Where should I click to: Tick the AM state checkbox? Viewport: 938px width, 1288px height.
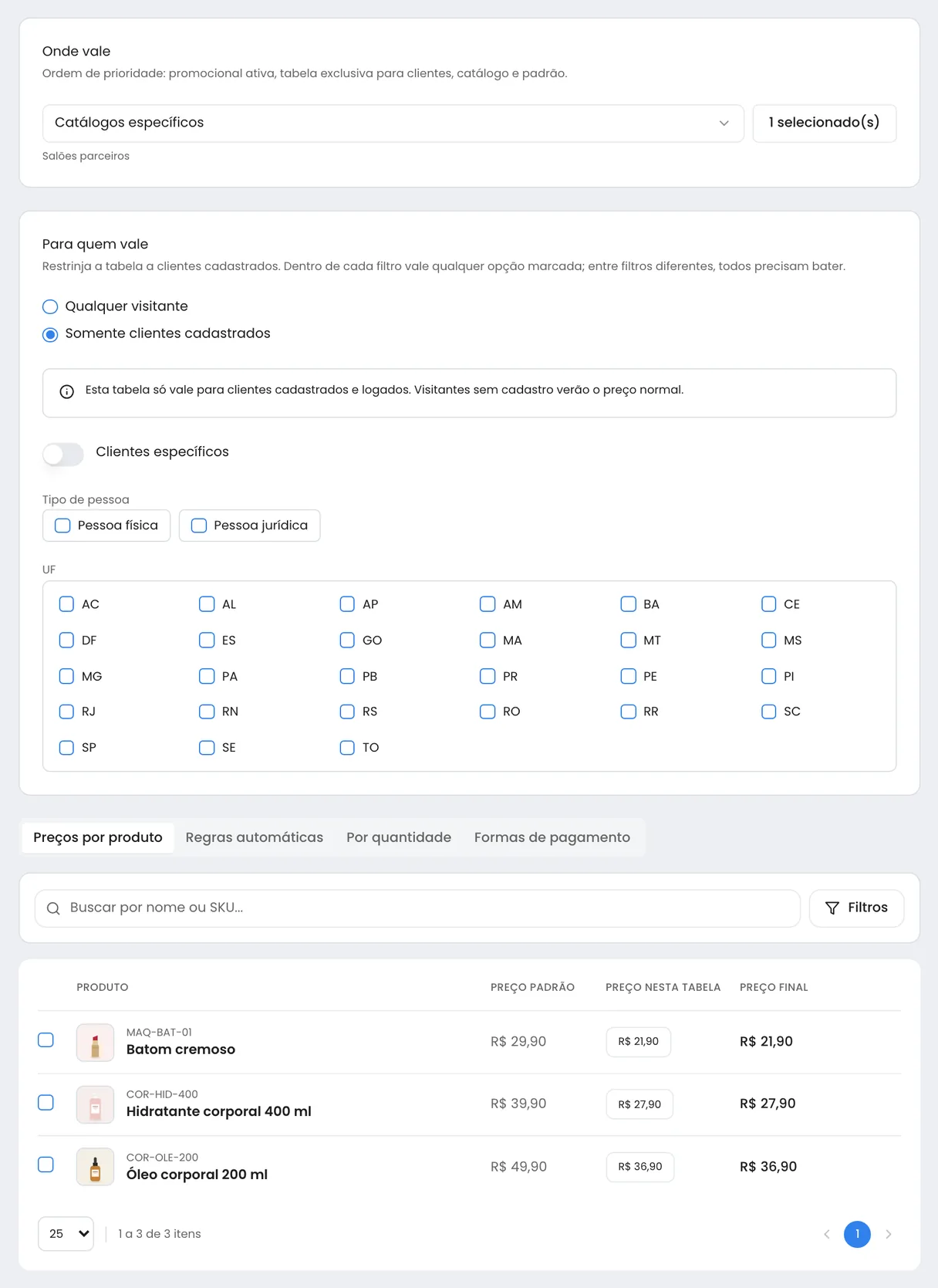pyautogui.click(x=488, y=604)
